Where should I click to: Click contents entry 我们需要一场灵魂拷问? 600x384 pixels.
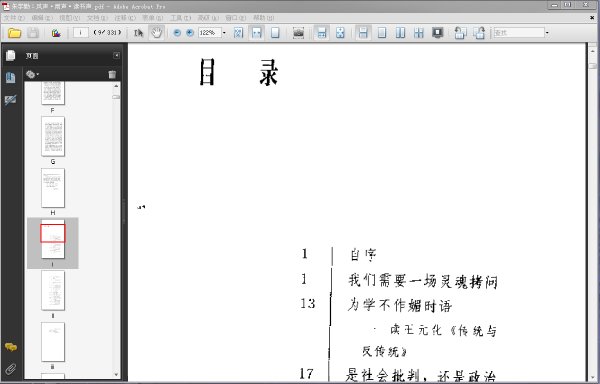tap(423, 281)
